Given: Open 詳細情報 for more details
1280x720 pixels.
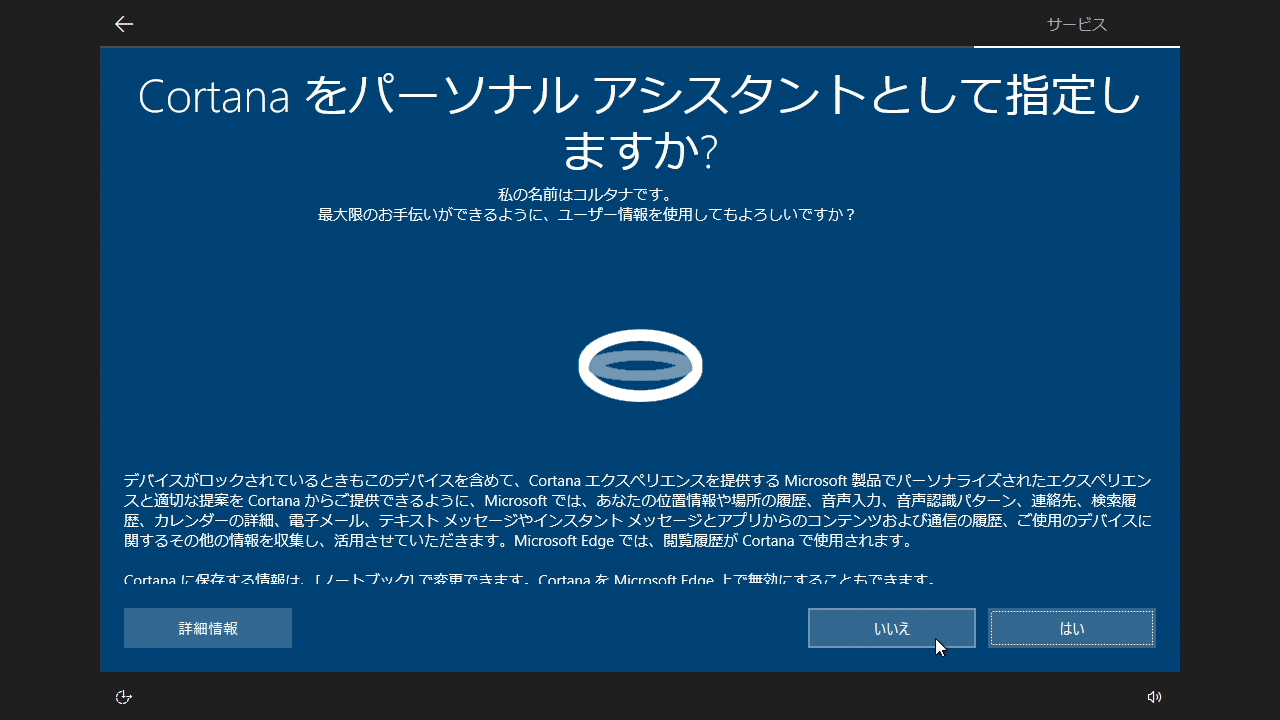Looking at the screenshot, I should (208, 628).
